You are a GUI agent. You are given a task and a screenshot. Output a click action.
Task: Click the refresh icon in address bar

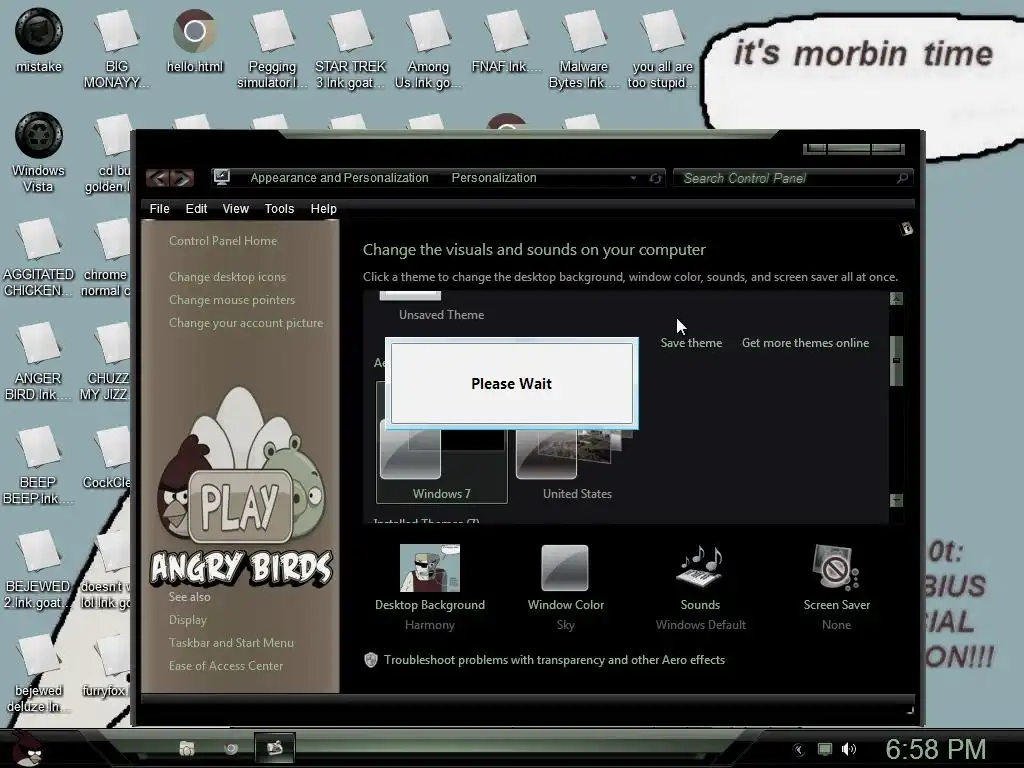click(655, 178)
